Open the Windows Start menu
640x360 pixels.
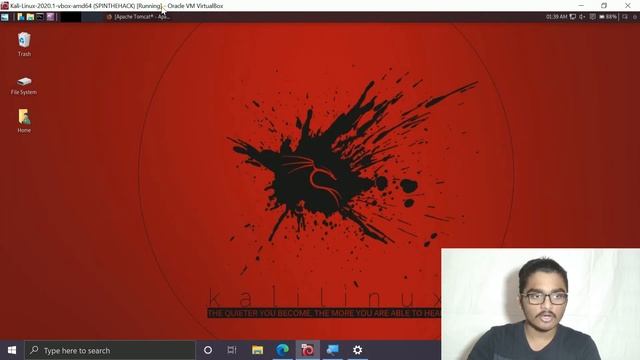(x=12, y=350)
